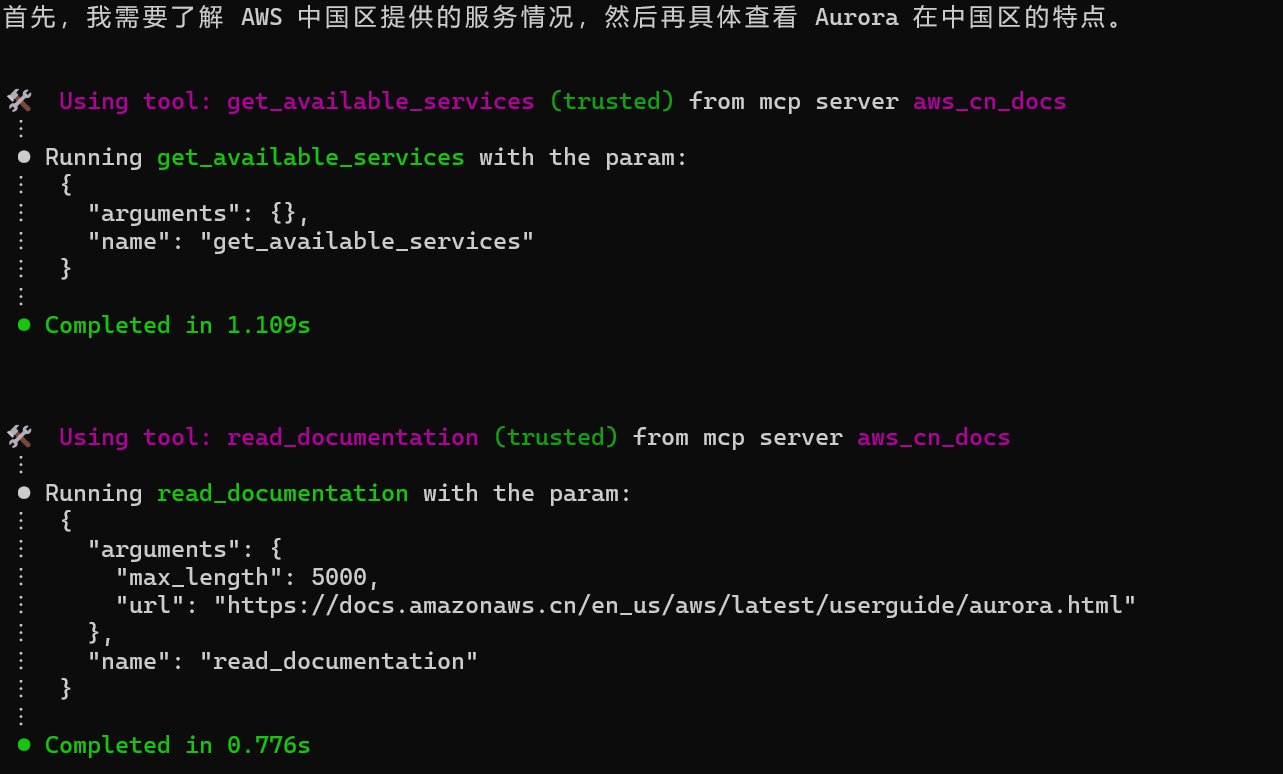Select the first aws_cn_docs server name
The height and width of the screenshot is (774, 1283).
tap(990, 101)
